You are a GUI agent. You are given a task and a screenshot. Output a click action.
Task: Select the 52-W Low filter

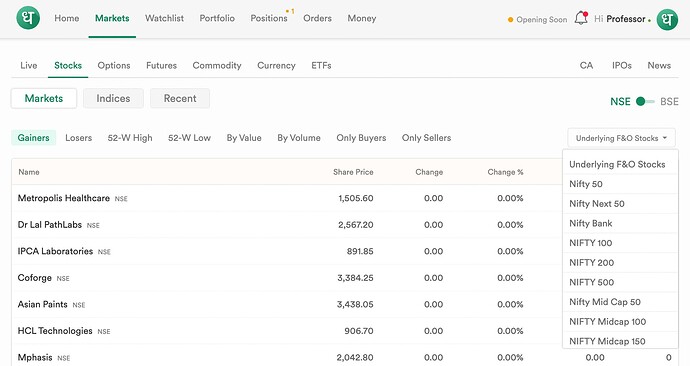pos(190,138)
